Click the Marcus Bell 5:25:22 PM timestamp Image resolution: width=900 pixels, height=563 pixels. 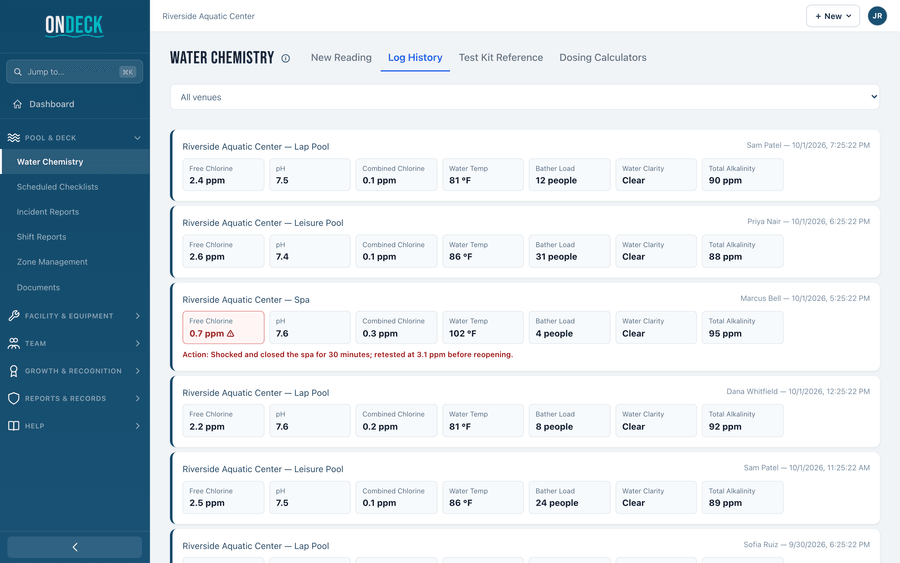coord(805,298)
